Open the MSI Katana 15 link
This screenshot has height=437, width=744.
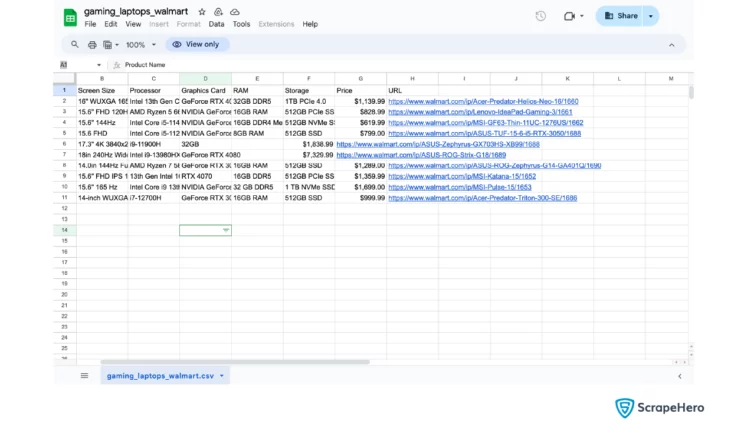pos(462,177)
